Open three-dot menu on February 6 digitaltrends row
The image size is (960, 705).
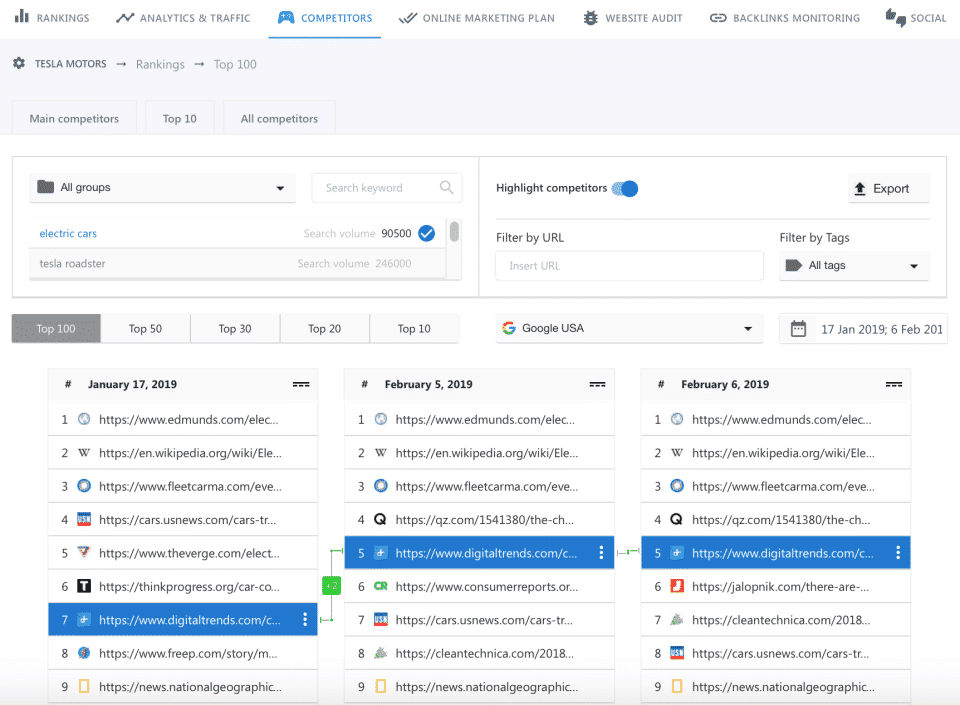(x=898, y=553)
